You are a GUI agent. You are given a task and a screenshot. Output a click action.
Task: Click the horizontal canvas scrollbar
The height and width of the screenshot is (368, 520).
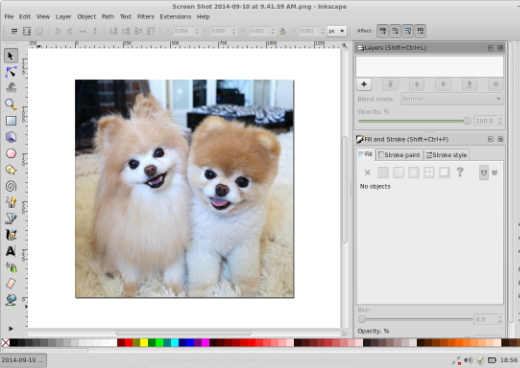click(184, 333)
